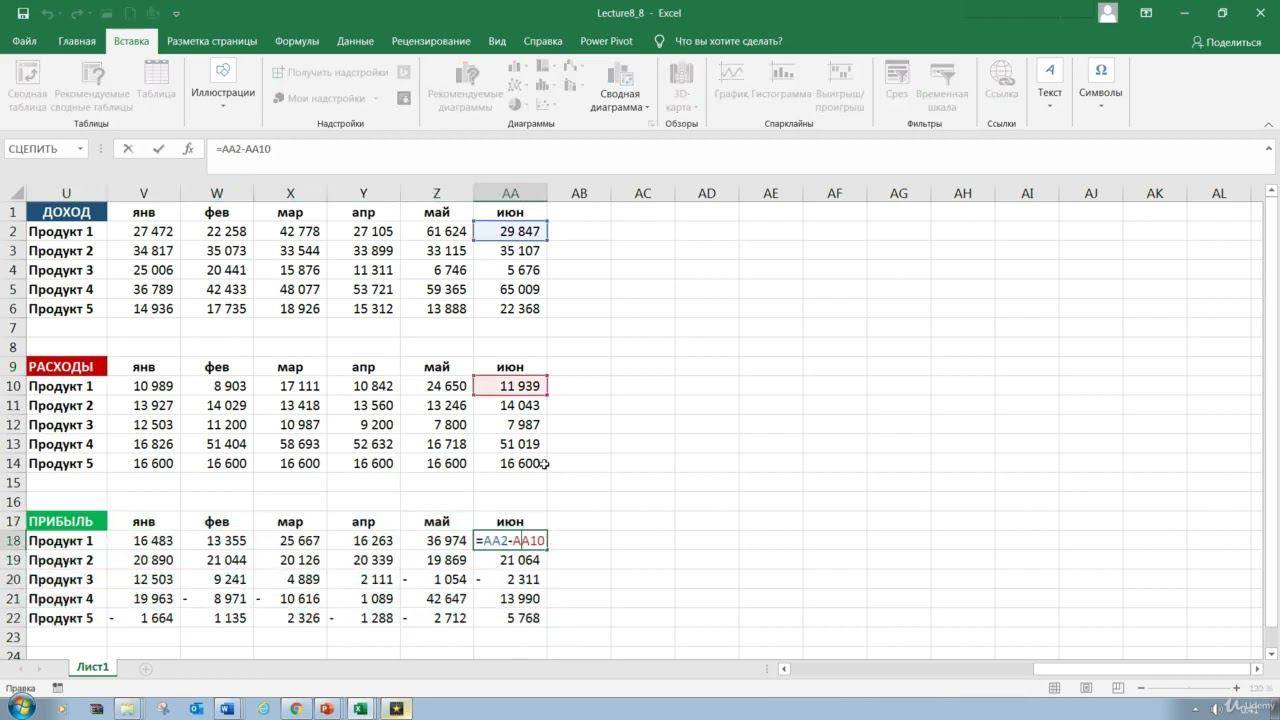
Task: Insert a PivotChart via Сводная диаграмма icon
Action: pos(620,74)
